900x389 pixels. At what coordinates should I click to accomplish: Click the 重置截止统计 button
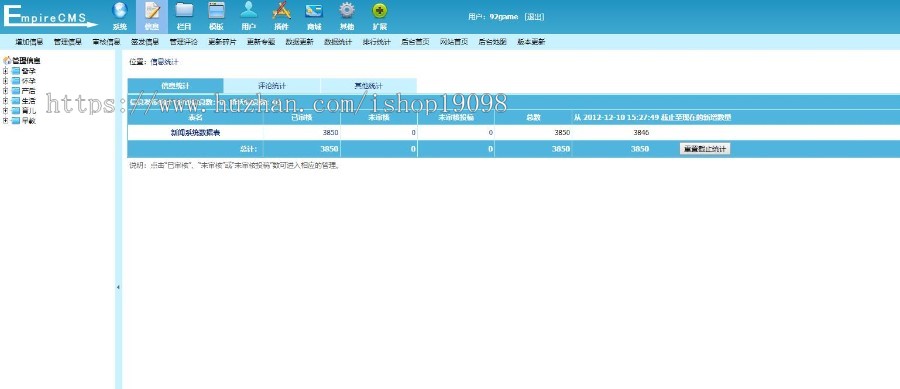pos(705,149)
